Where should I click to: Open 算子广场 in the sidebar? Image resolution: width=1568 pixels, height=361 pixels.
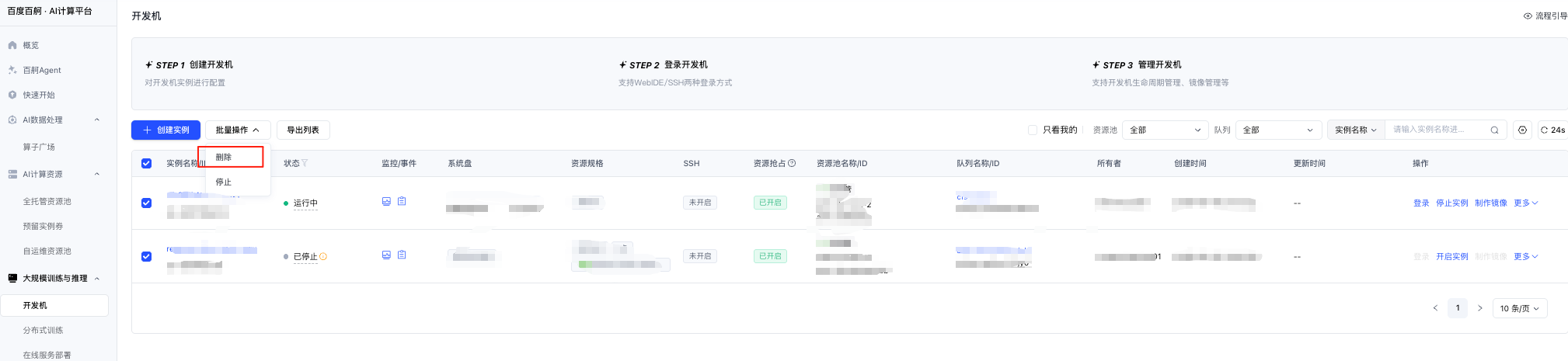pos(39,147)
